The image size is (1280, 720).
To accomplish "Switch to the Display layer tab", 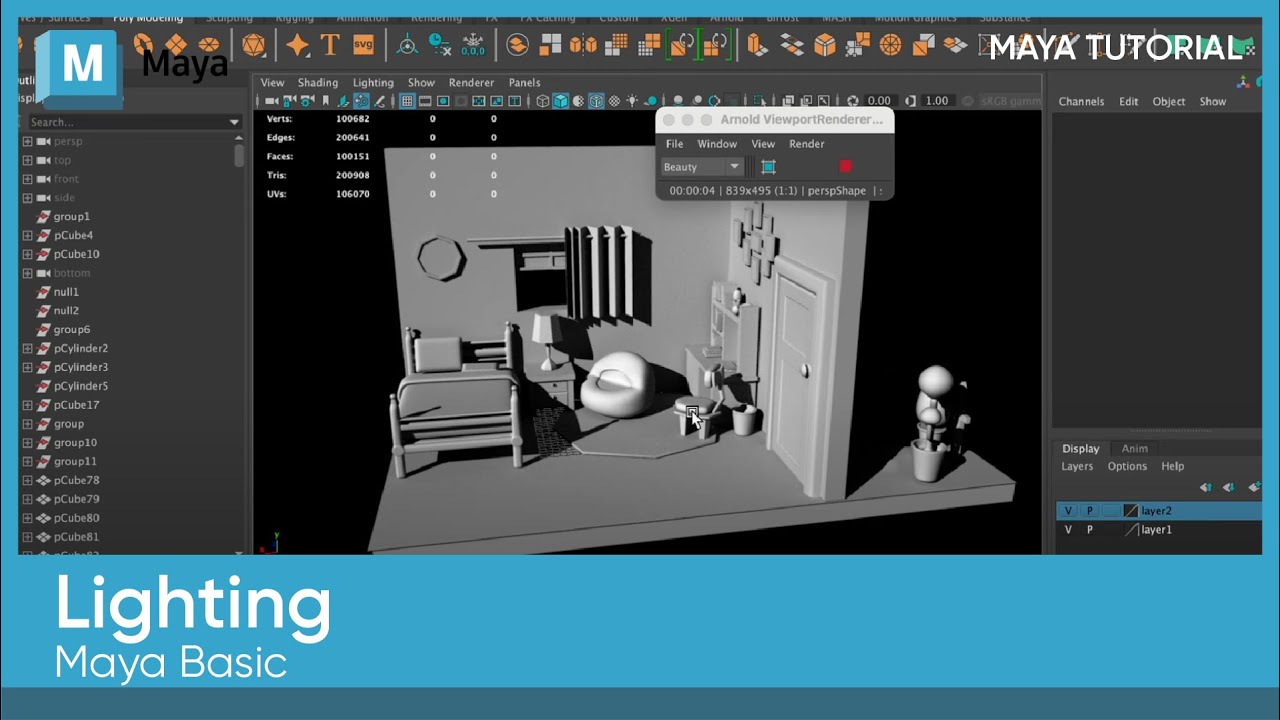I will (x=1080, y=448).
